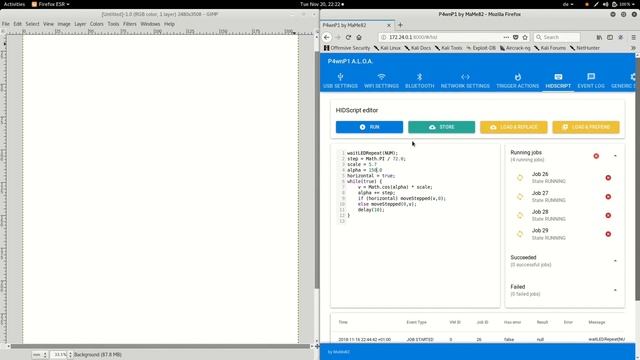Expand the Failed jobs section
640x360 pixels.
[x=615, y=290]
